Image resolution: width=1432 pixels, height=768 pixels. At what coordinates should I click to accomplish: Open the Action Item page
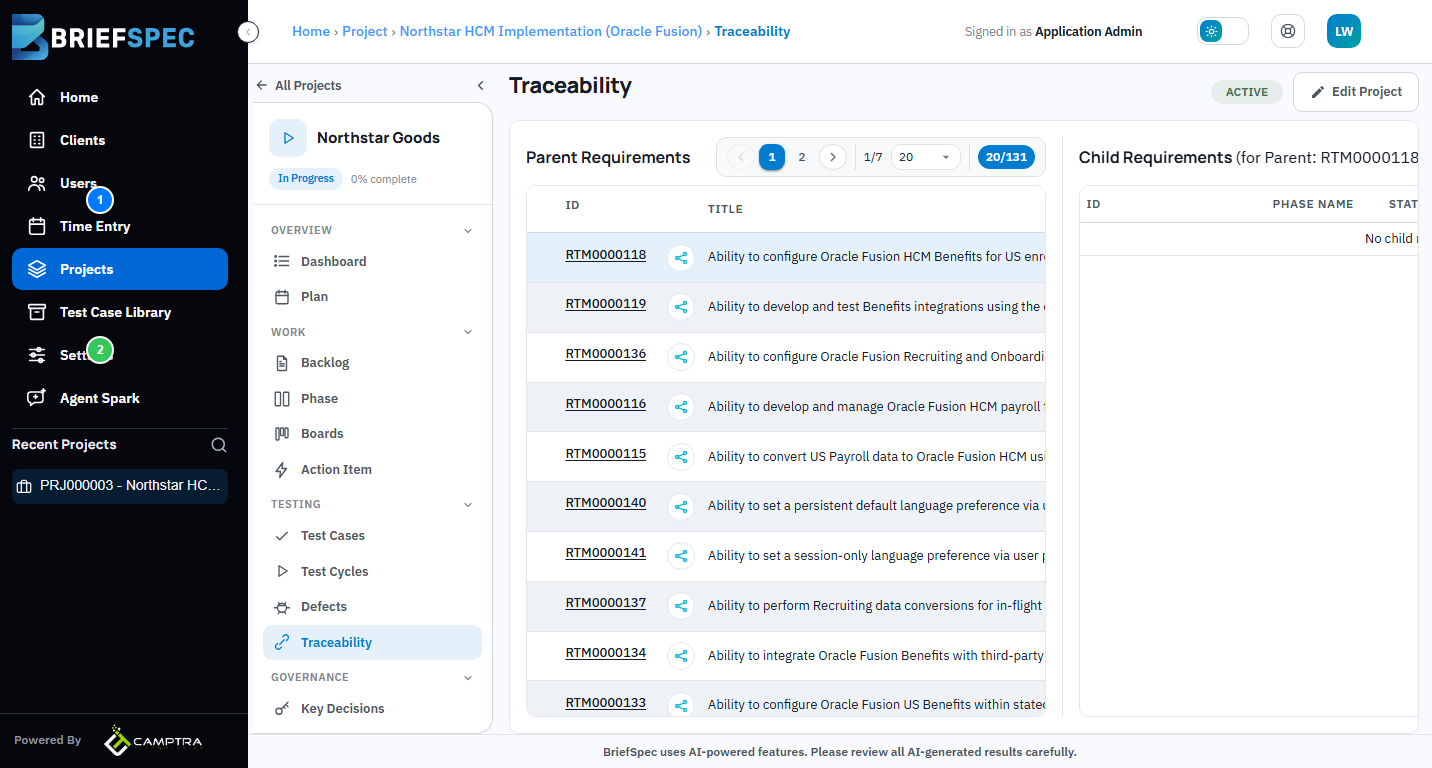pyautogui.click(x=372, y=470)
